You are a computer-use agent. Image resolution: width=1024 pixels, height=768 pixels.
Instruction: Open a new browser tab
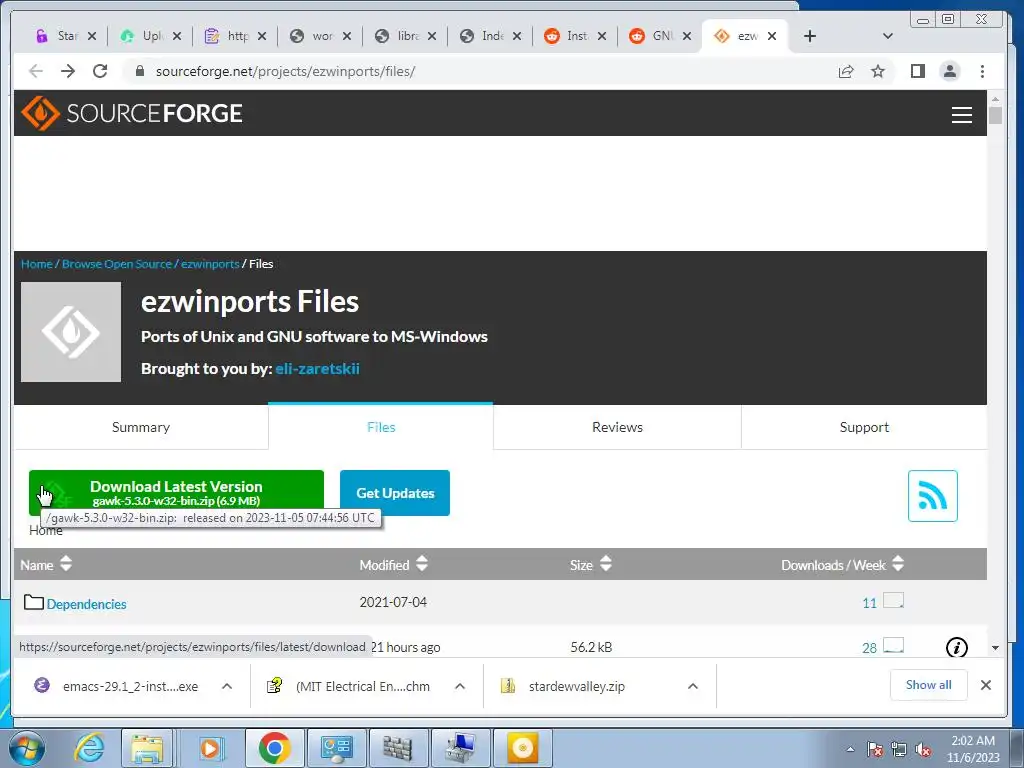click(810, 36)
